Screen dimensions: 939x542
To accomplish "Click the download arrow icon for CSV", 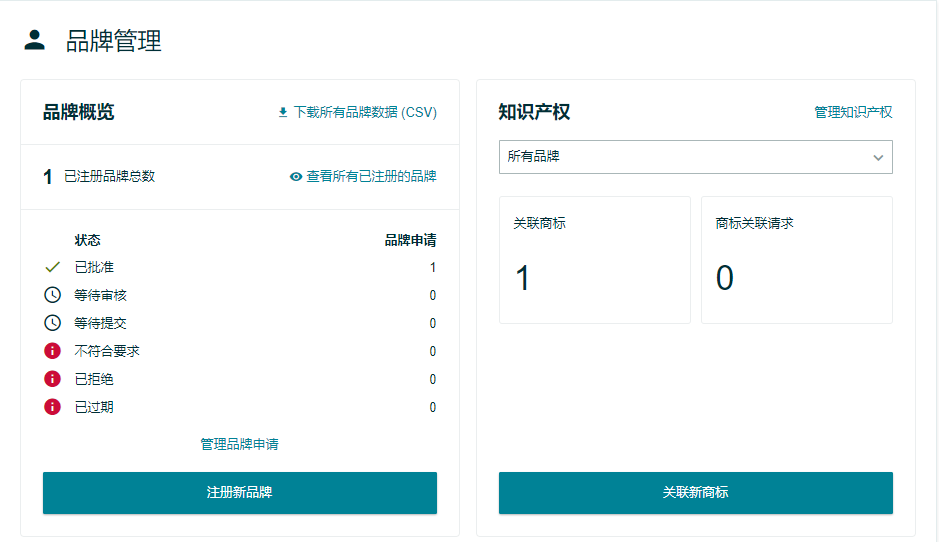I will 283,113.
